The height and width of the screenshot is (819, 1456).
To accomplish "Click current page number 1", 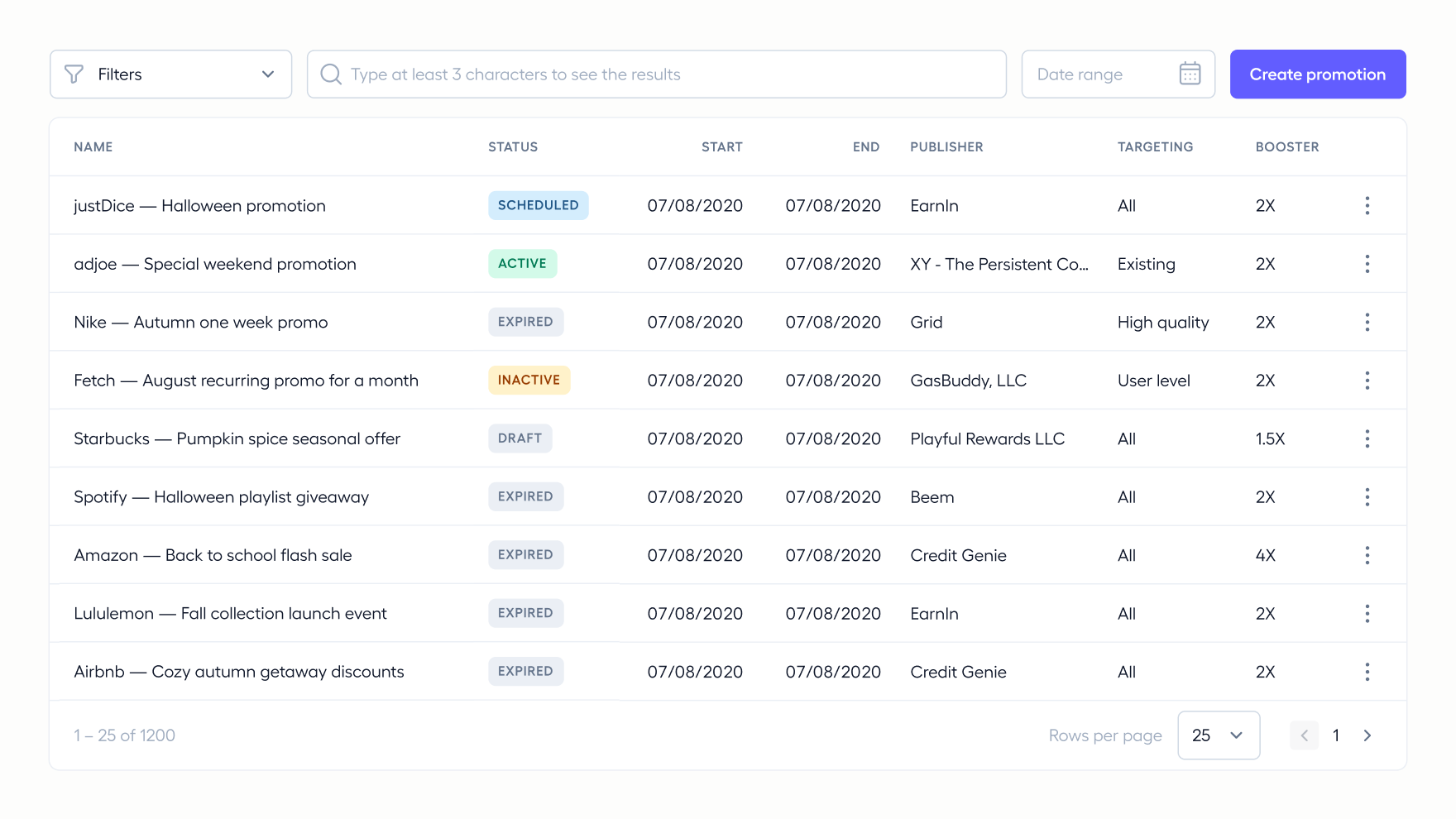I will pyautogui.click(x=1336, y=735).
